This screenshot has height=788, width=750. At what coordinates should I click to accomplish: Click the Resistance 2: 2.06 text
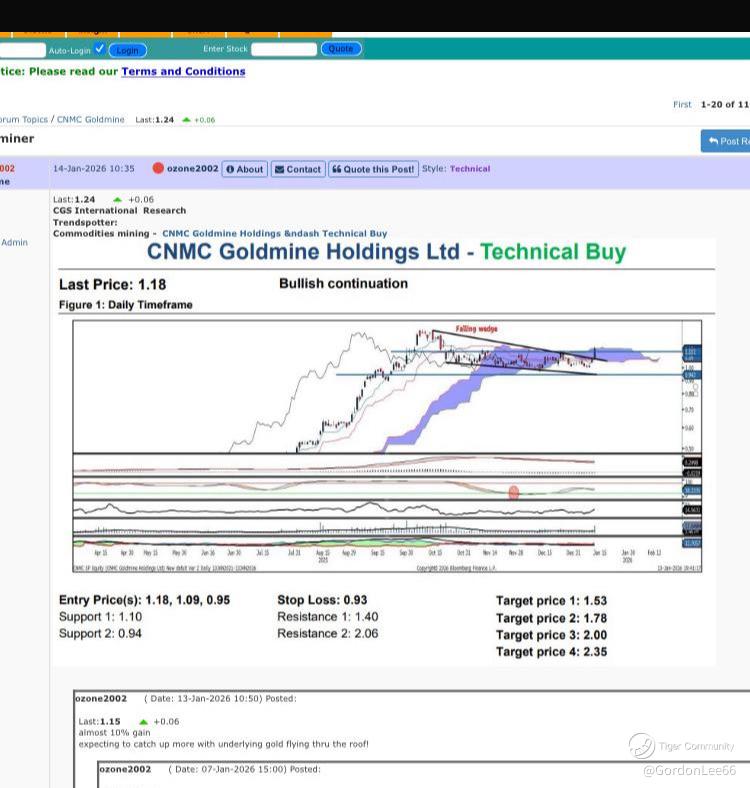pos(328,634)
